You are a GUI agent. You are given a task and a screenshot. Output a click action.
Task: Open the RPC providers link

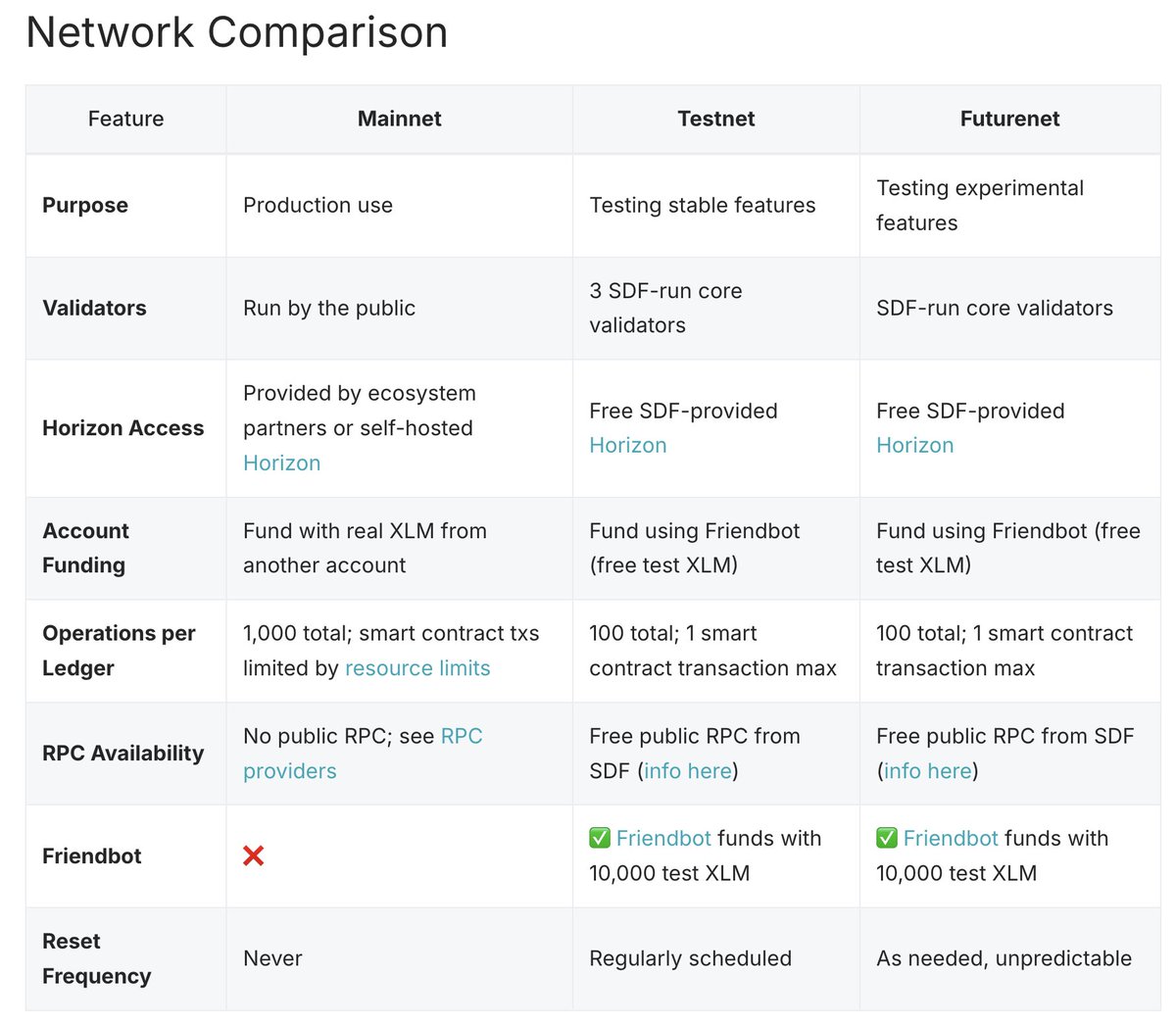click(x=363, y=754)
